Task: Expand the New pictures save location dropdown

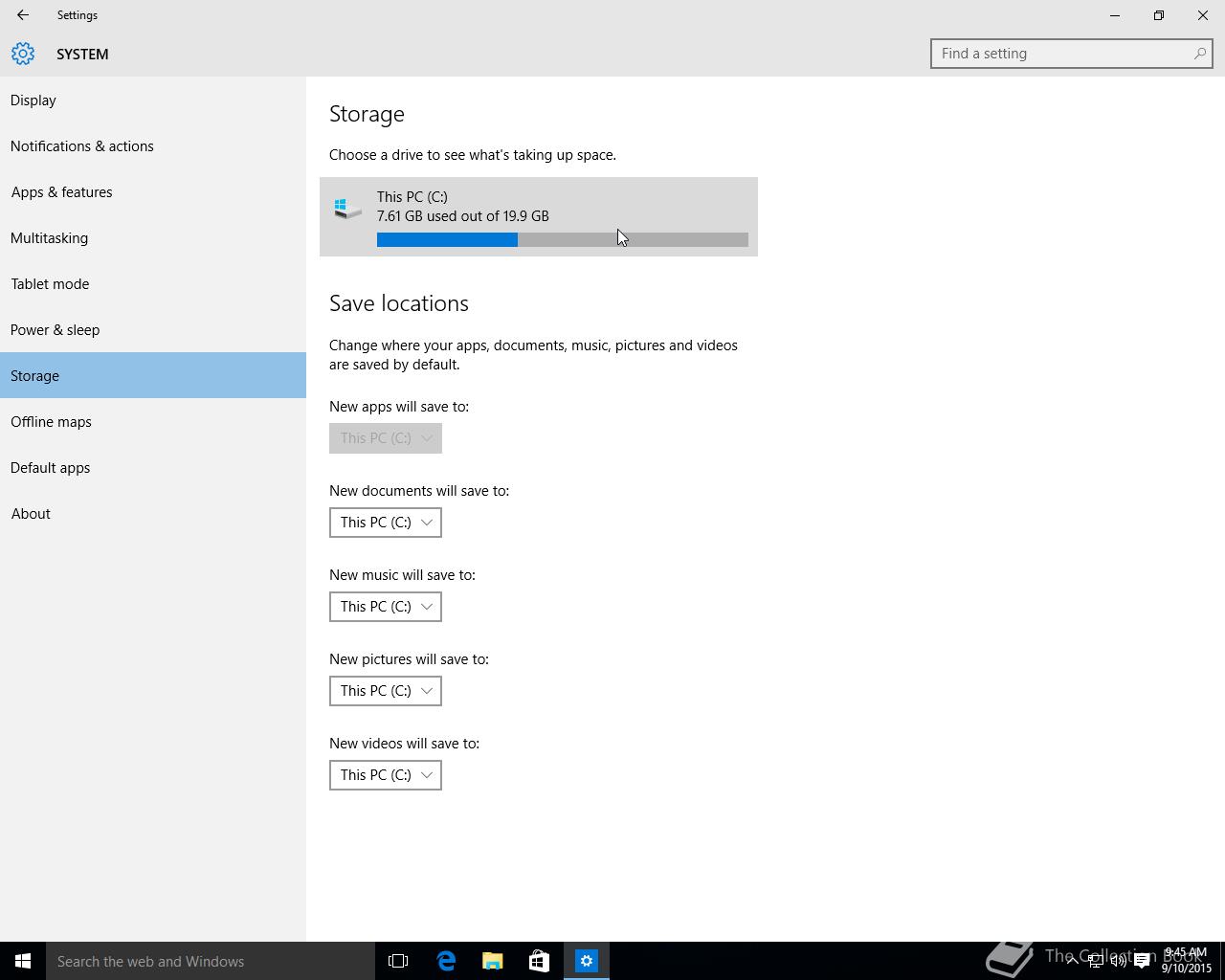Action: click(x=386, y=691)
